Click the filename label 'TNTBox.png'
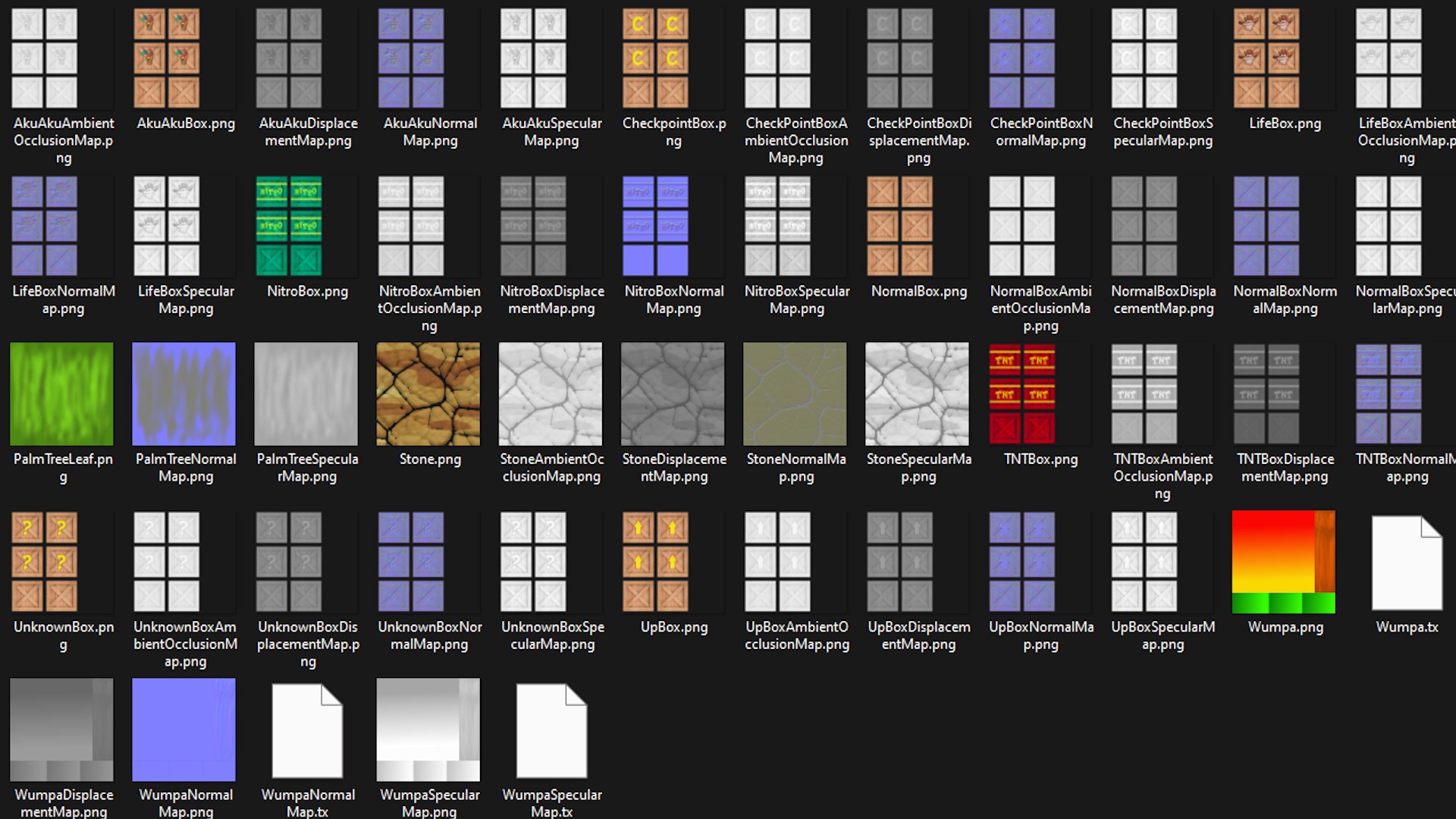This screenshot has width=1456, height=819. (x=1040, y=459)
